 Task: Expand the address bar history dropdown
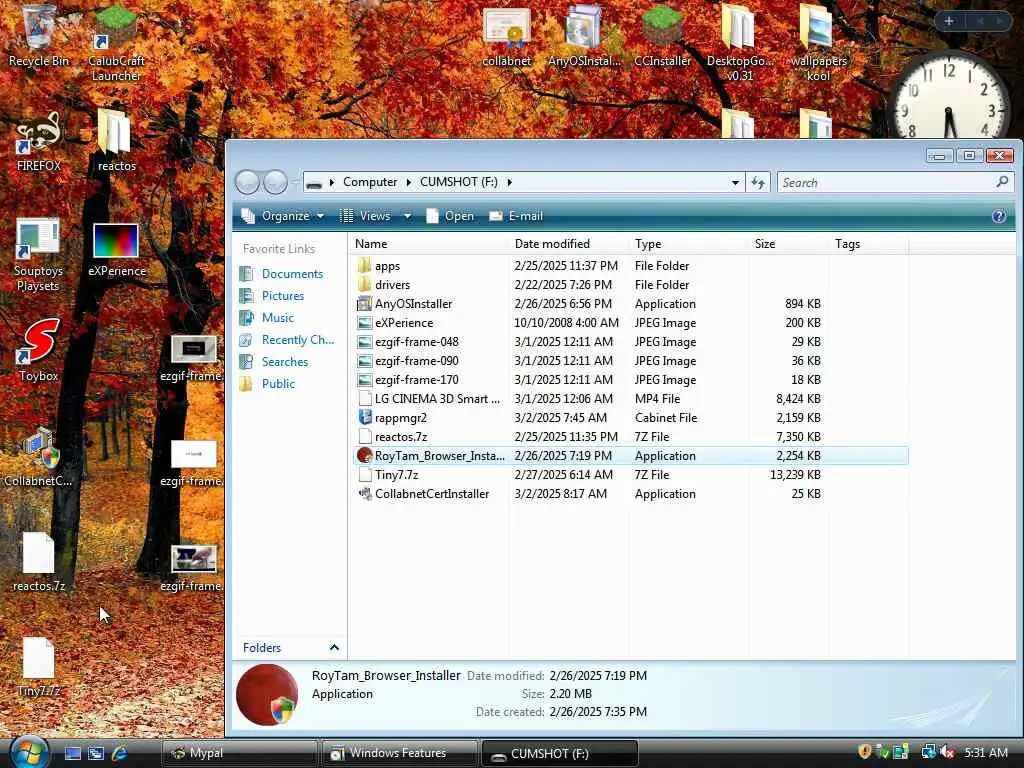coord(735,183)
